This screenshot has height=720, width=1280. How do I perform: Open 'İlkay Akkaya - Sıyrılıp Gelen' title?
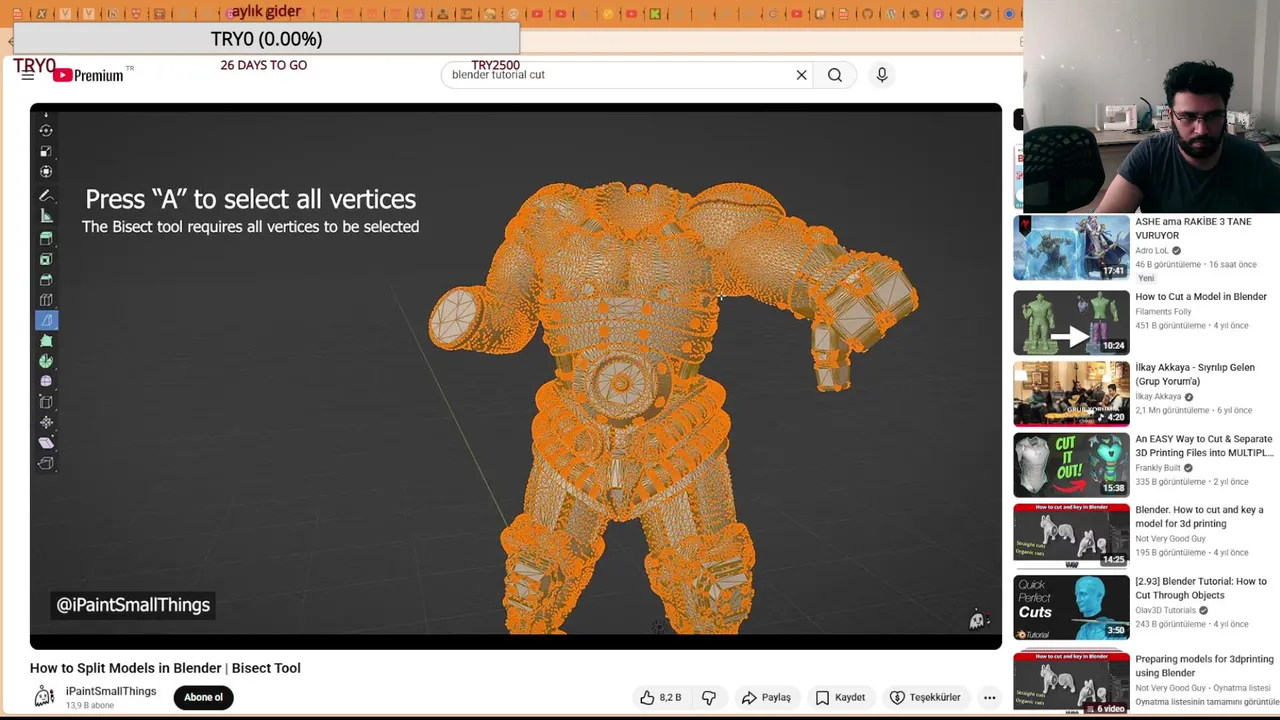(x=1195, y=374)
